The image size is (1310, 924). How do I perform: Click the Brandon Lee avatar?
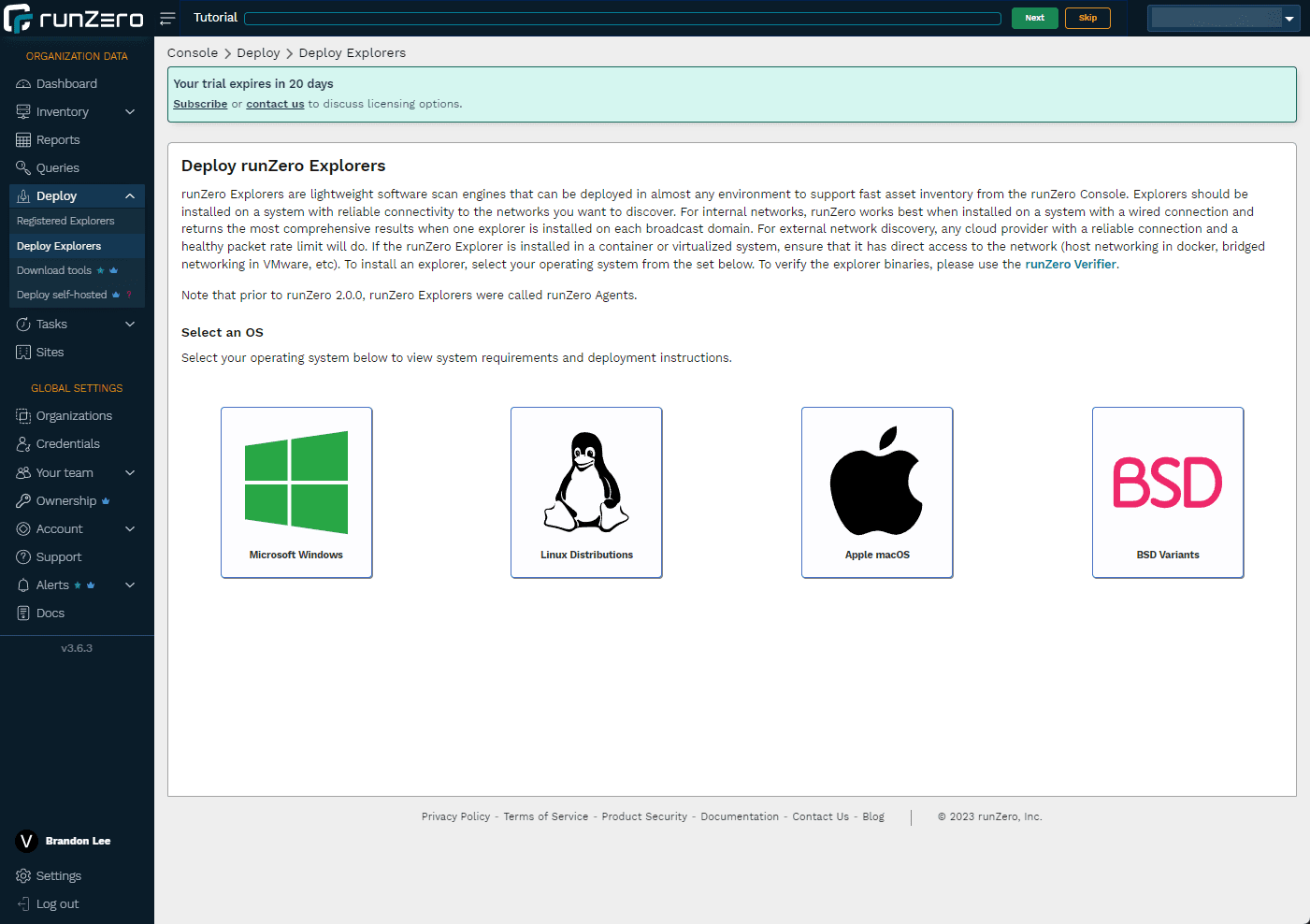point(26,841)
